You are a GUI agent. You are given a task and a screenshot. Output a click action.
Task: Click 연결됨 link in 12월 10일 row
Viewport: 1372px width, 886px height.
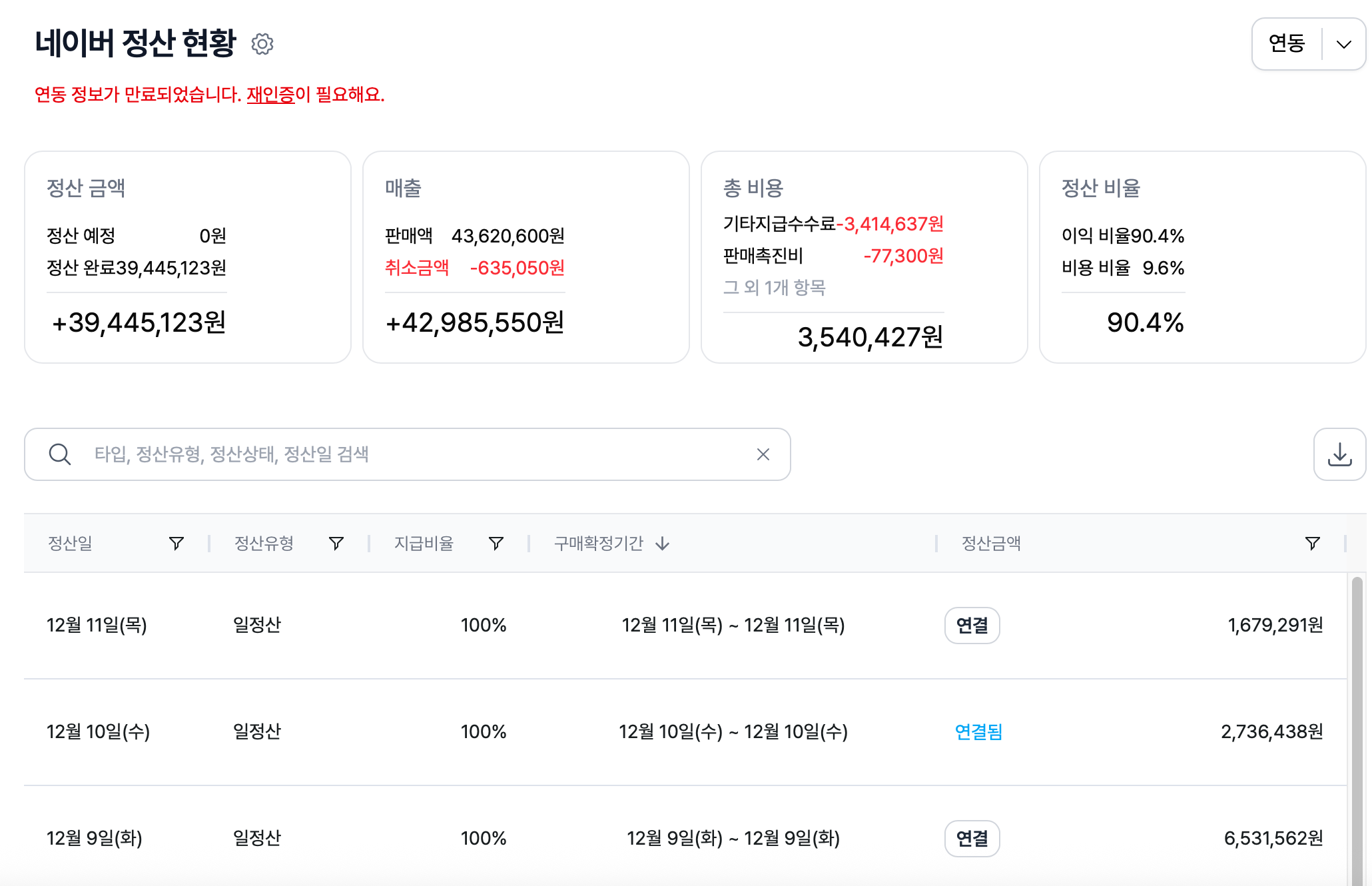(x=978, y=732)
